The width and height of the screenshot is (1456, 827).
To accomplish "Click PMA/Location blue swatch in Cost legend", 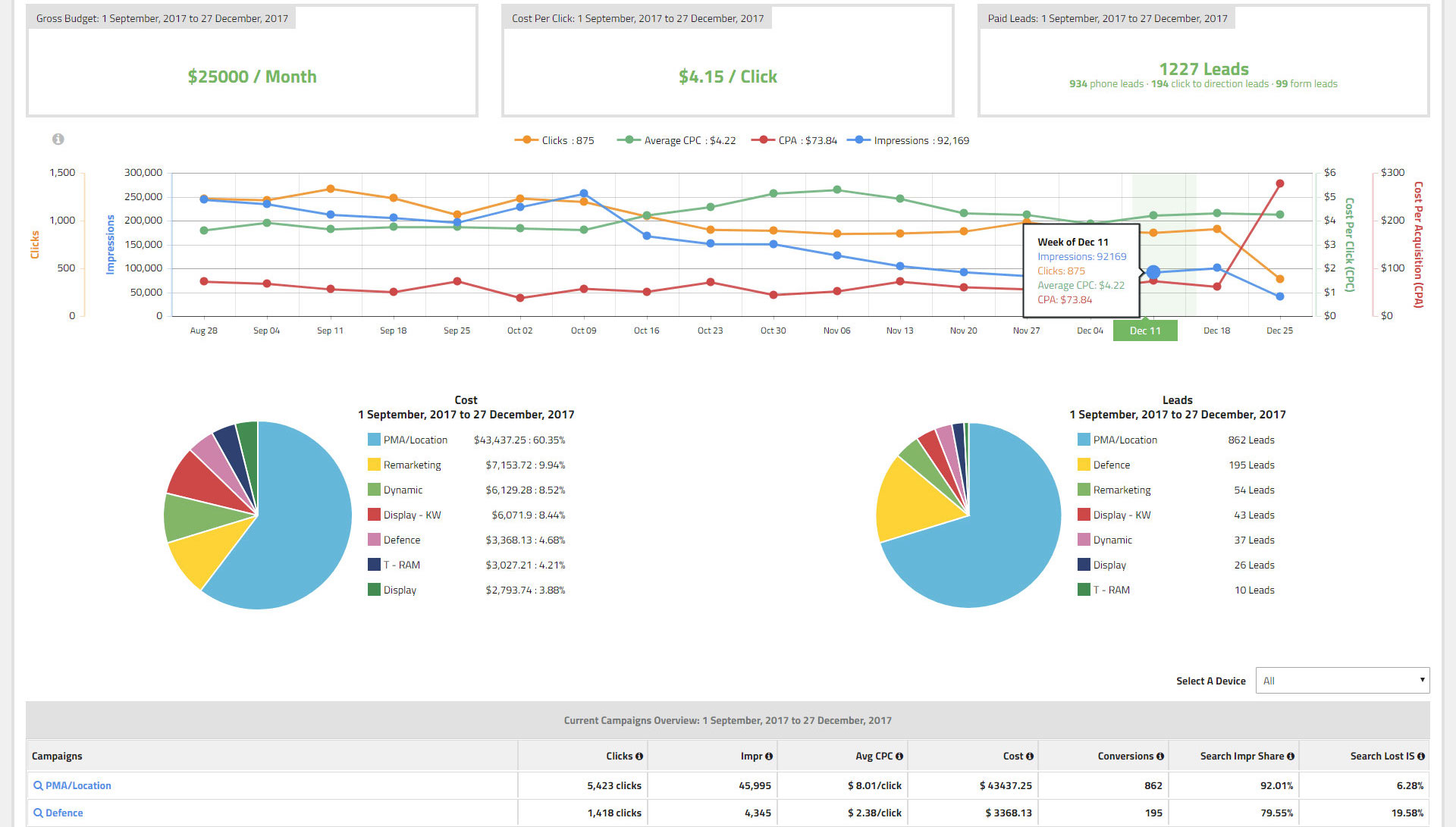I will click(374, 440).
